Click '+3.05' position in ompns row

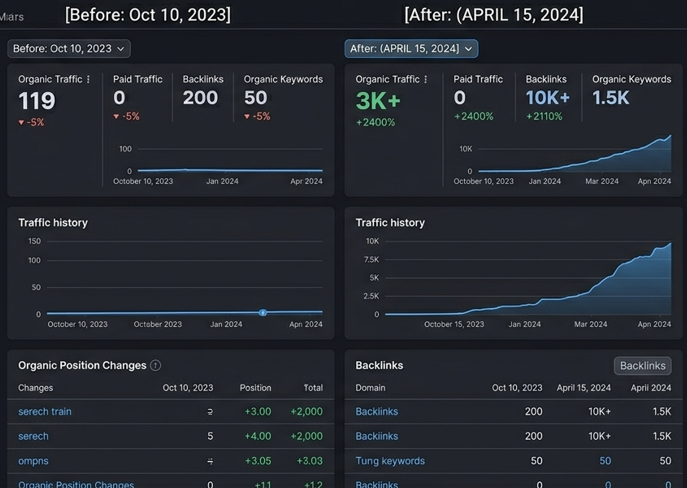[258, 461]
